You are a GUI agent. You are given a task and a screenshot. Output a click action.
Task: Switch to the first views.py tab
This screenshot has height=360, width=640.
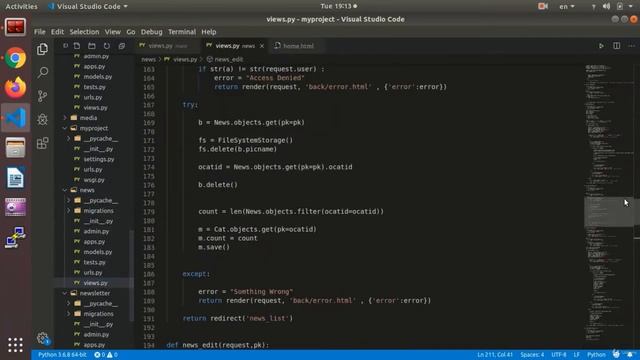(167, 46)
